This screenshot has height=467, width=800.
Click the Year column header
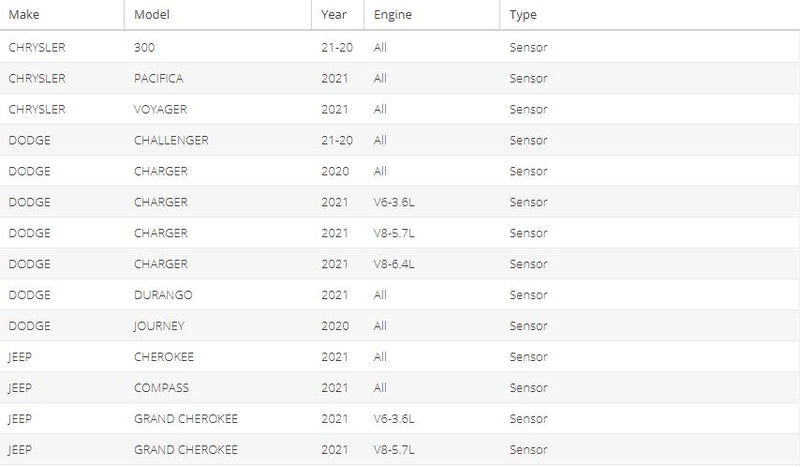click(338, 15)
